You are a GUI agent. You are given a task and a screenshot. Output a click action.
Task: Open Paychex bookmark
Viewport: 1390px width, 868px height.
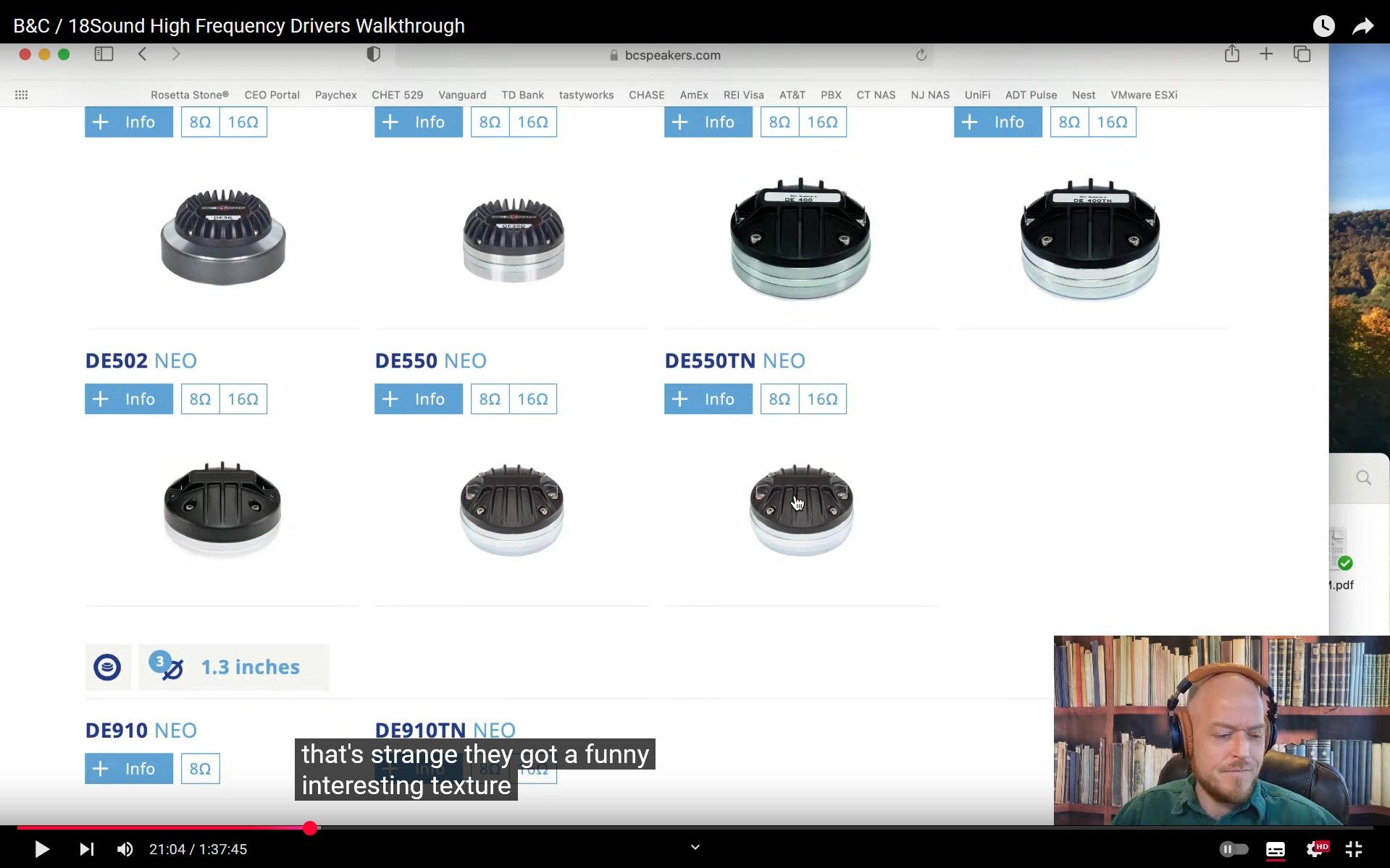[x=335, y=95]
